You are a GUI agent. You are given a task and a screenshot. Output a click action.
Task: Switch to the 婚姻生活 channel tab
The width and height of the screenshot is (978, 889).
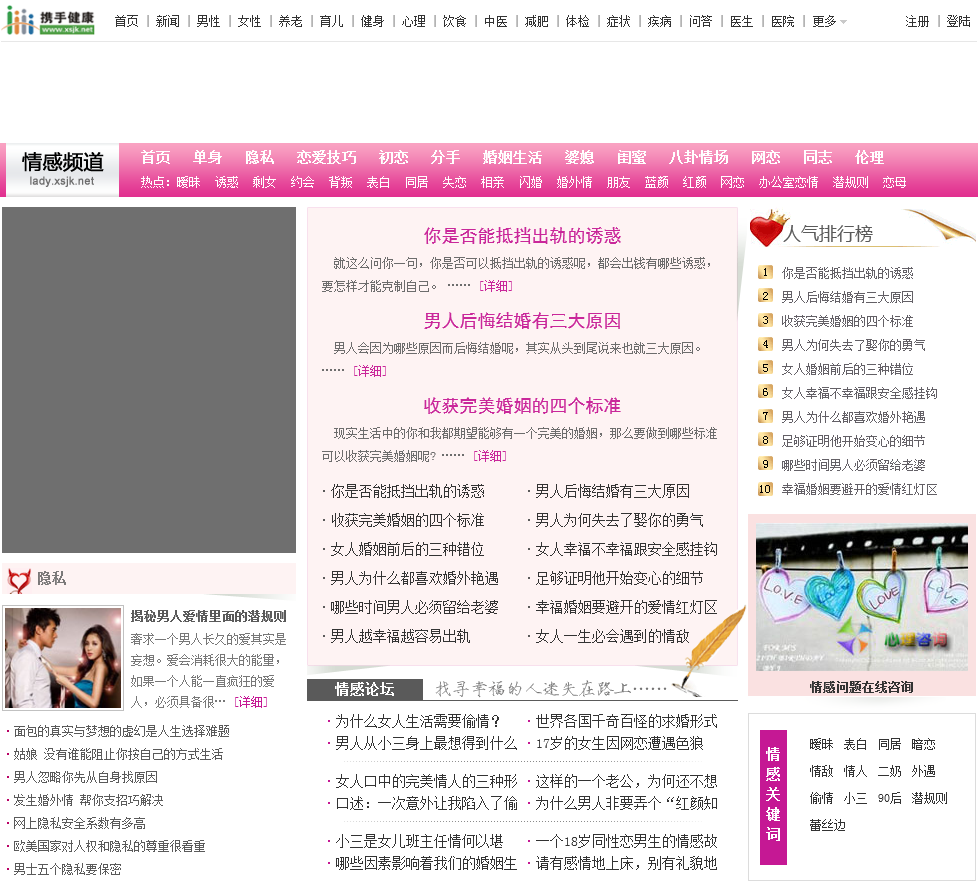(x=512, y=157)
